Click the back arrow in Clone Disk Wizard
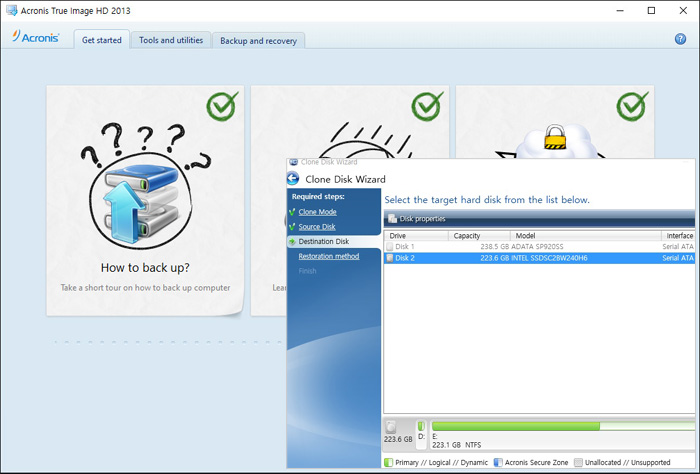The width and height of the screenshot is (700, 474). [293, 179]
